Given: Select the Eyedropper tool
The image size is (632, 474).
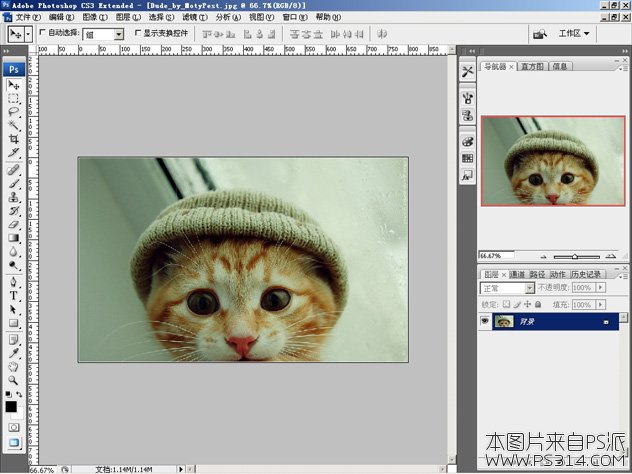Looking at the screenshot, I should (14, 352).
